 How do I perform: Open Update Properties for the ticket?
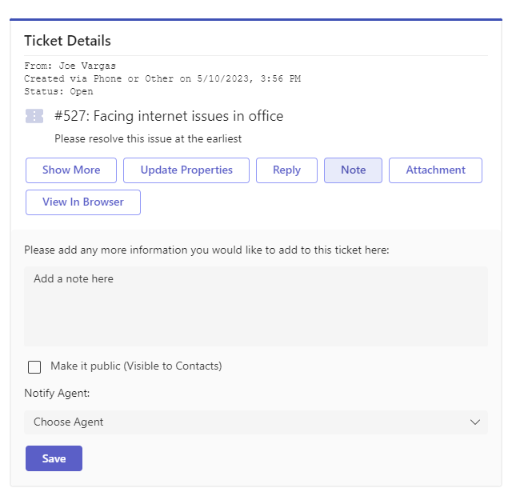tap(186, 170)
